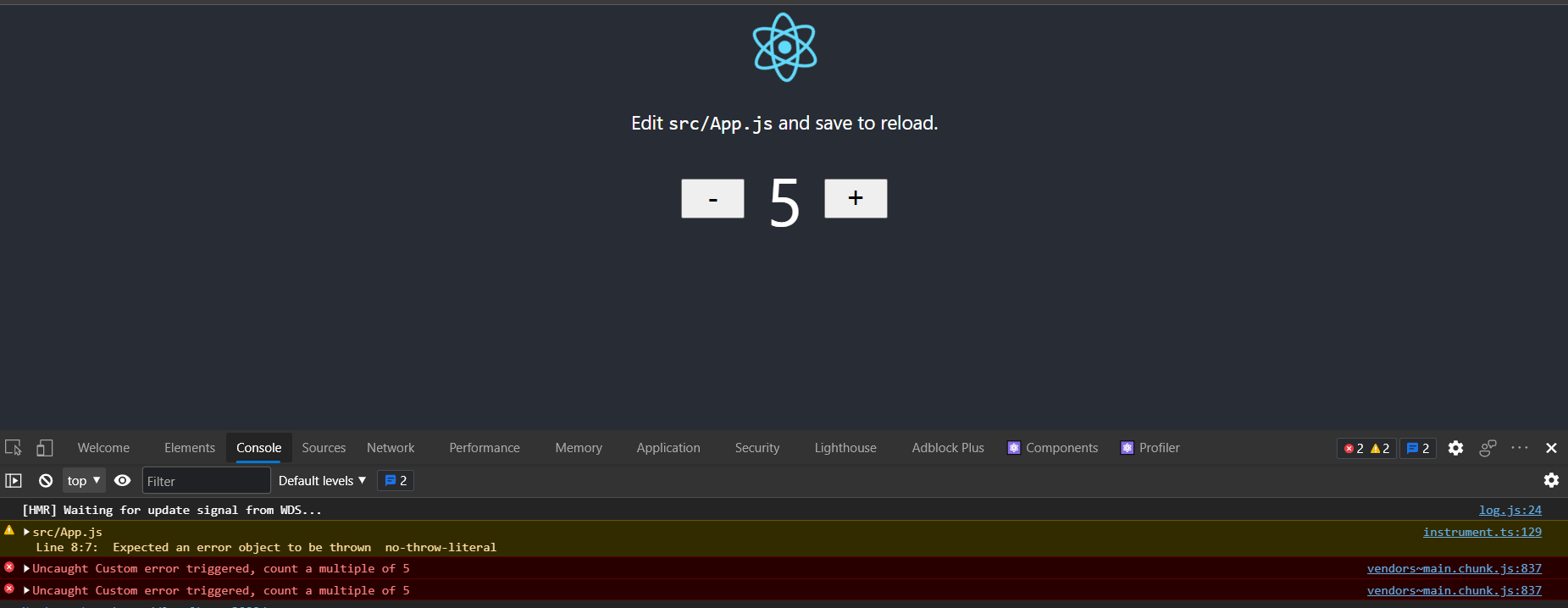Click the console Filter input field
Viewport: 1568px width, 608px height.
click(206, 481)
